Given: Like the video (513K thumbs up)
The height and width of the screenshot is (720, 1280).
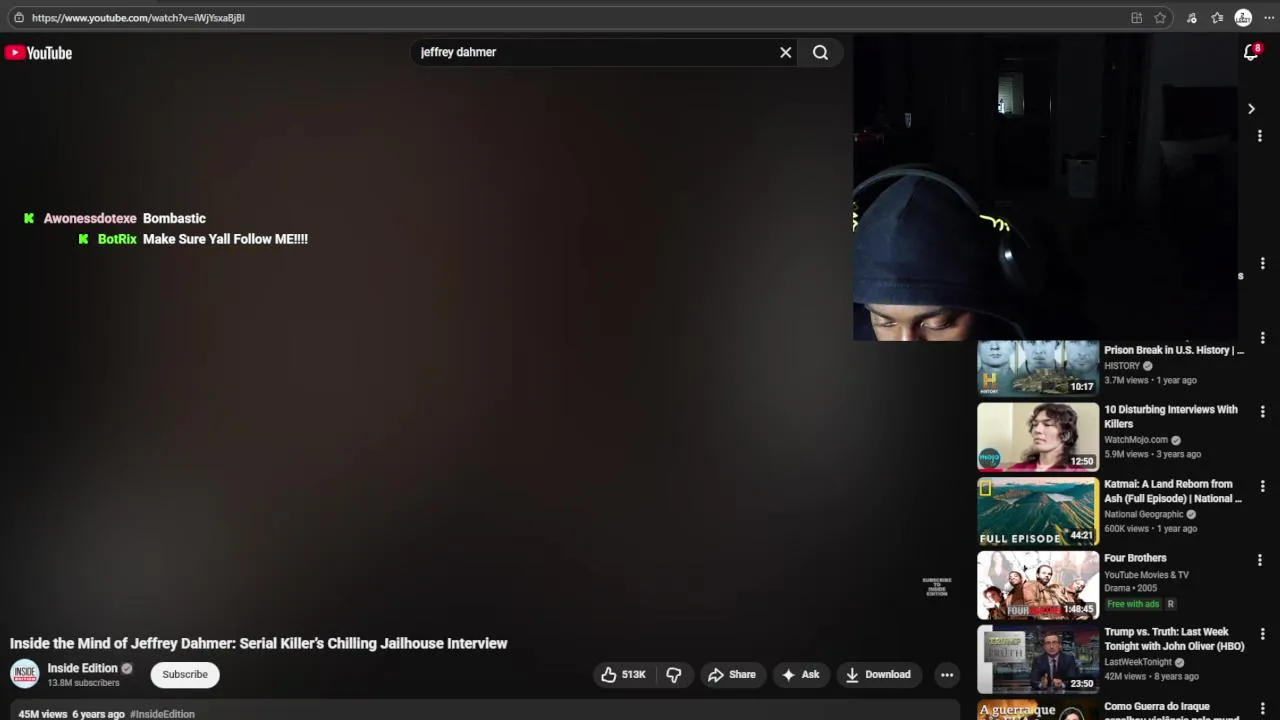Looking at the screenshot, I should pyautogui.click(x=623, y=675).
